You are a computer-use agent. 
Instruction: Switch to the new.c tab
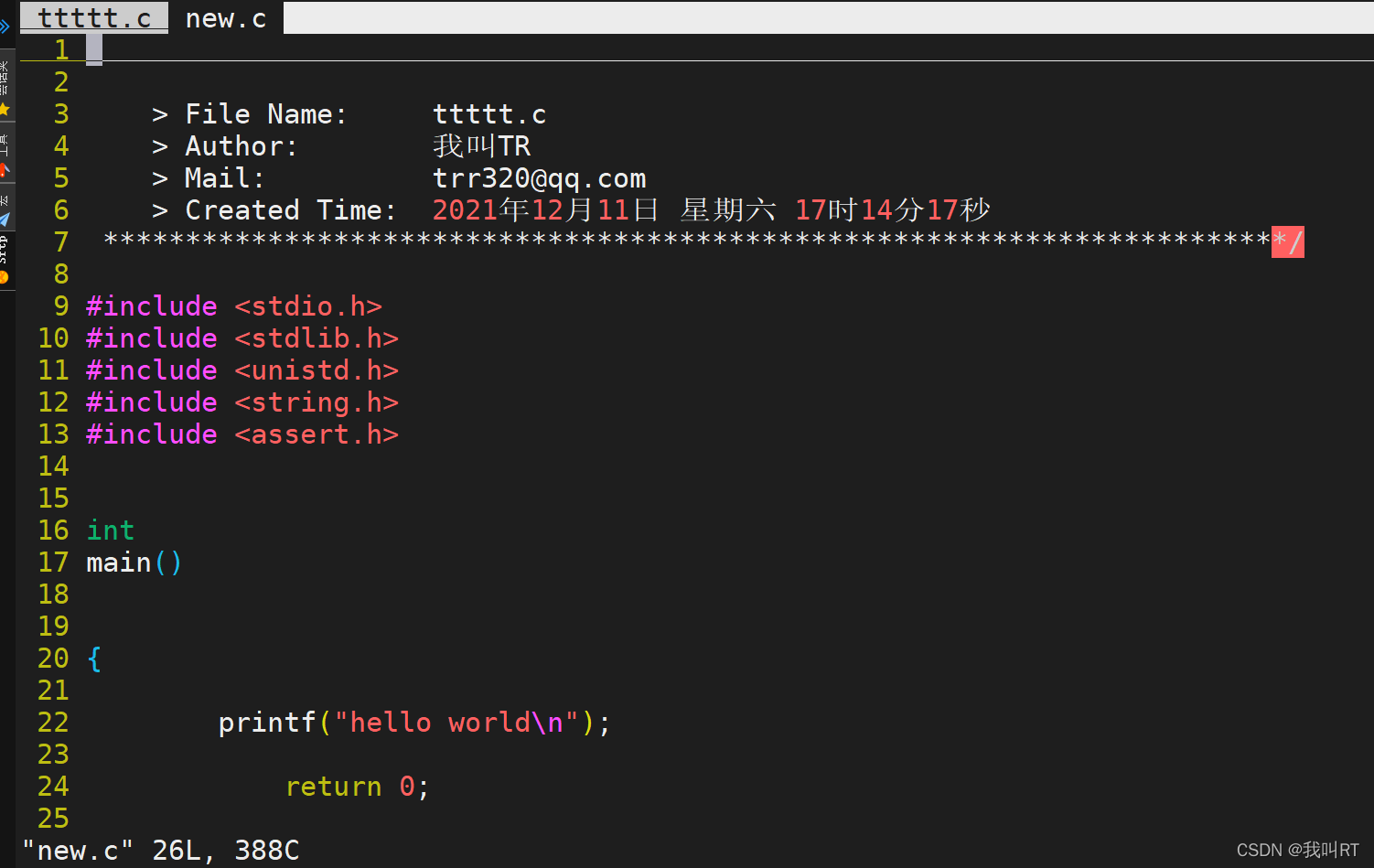(226, 17)
